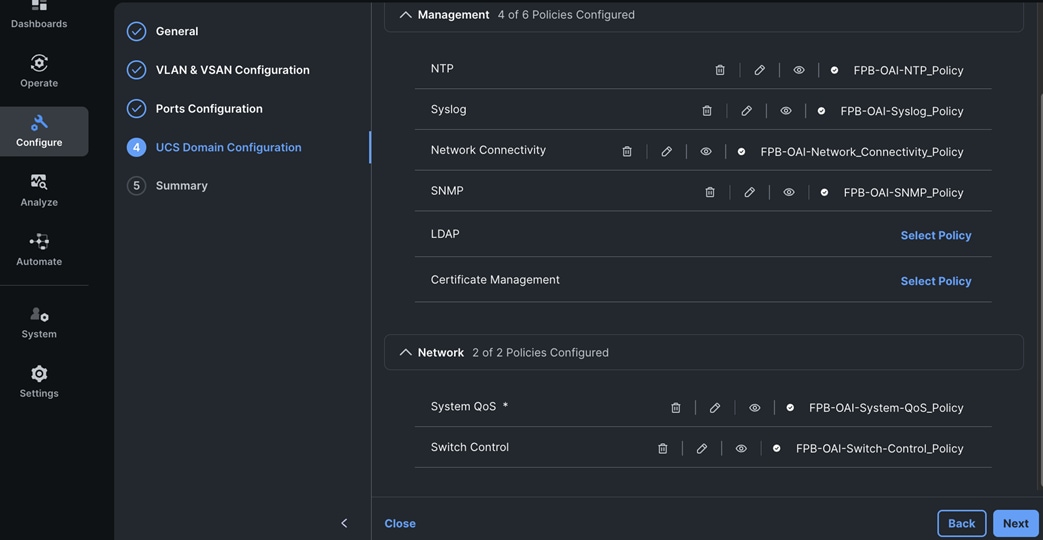
Task: Select Policy for LDAP
Action: (936, 235)
